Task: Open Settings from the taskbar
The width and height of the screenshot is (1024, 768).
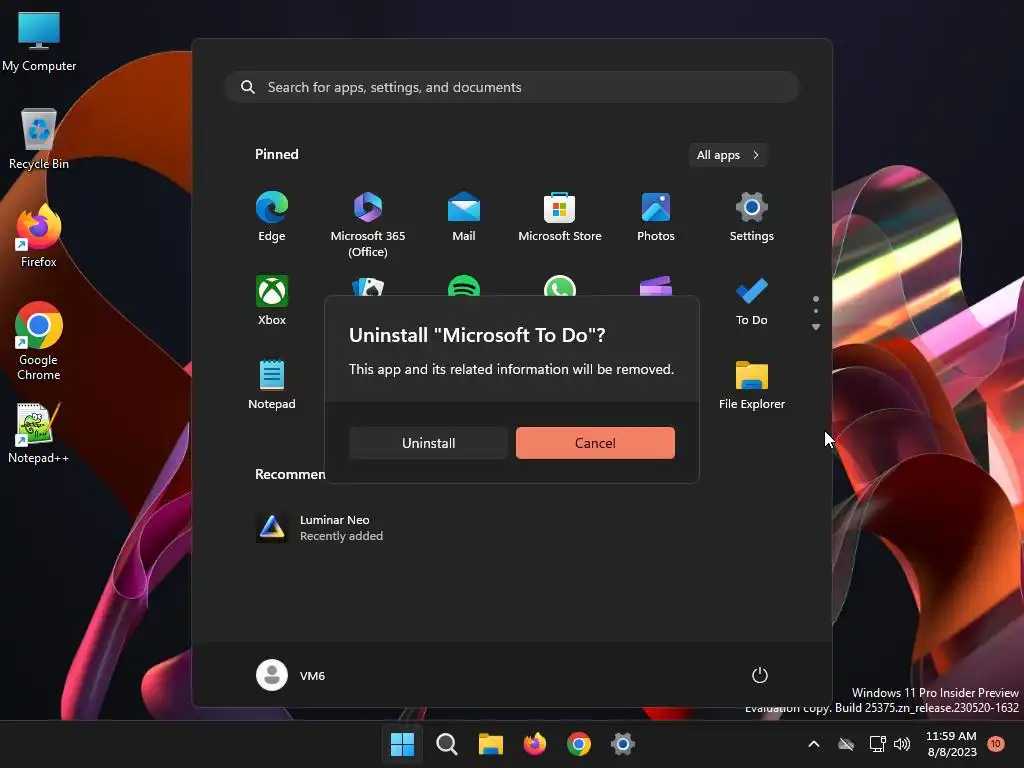Action: 623,744
